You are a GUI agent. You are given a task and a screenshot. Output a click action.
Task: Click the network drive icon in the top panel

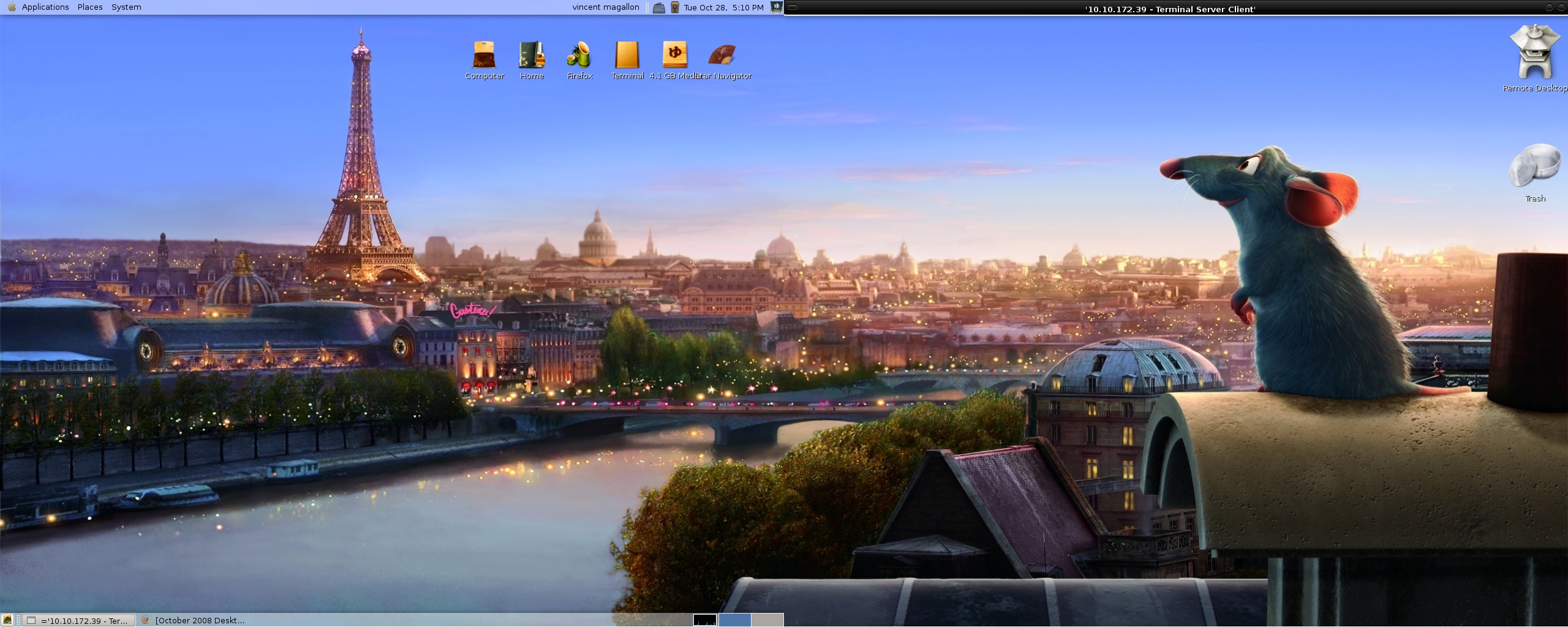[659, 8]
